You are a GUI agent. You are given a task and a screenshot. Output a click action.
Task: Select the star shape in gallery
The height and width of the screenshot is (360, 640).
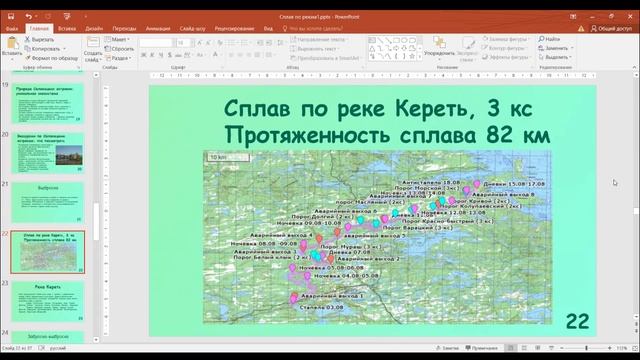412,56
